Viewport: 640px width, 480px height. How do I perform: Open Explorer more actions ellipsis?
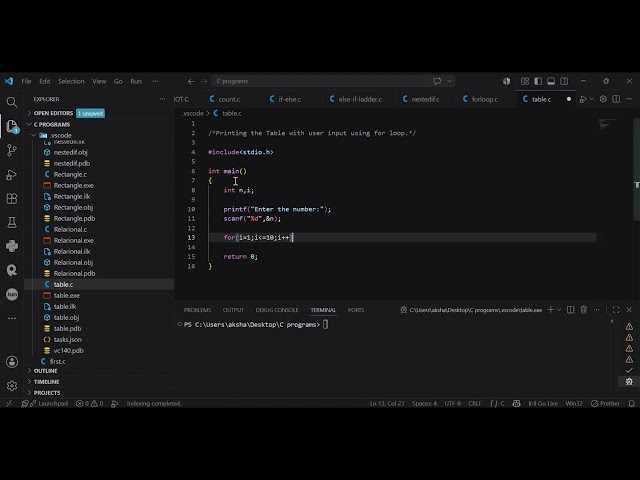tap(162, 99)
